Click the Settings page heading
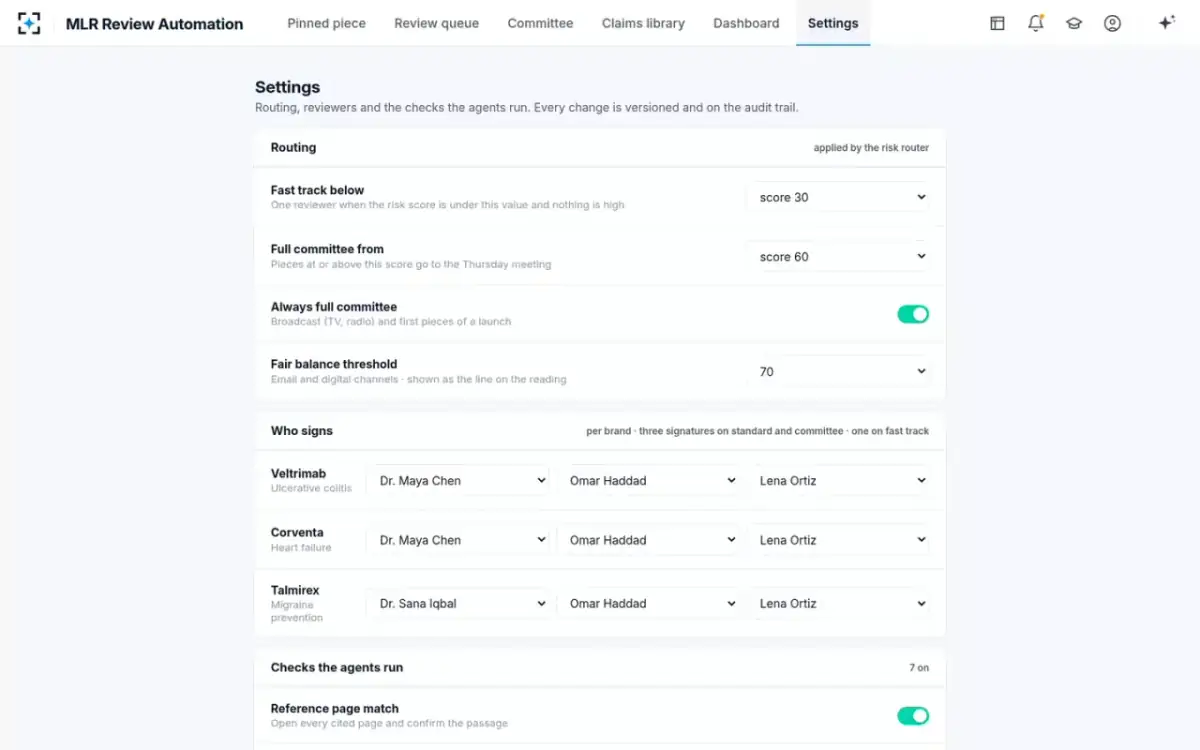Image resolution: width=1200 pixels, height=750 pixels. click(287, 87)
